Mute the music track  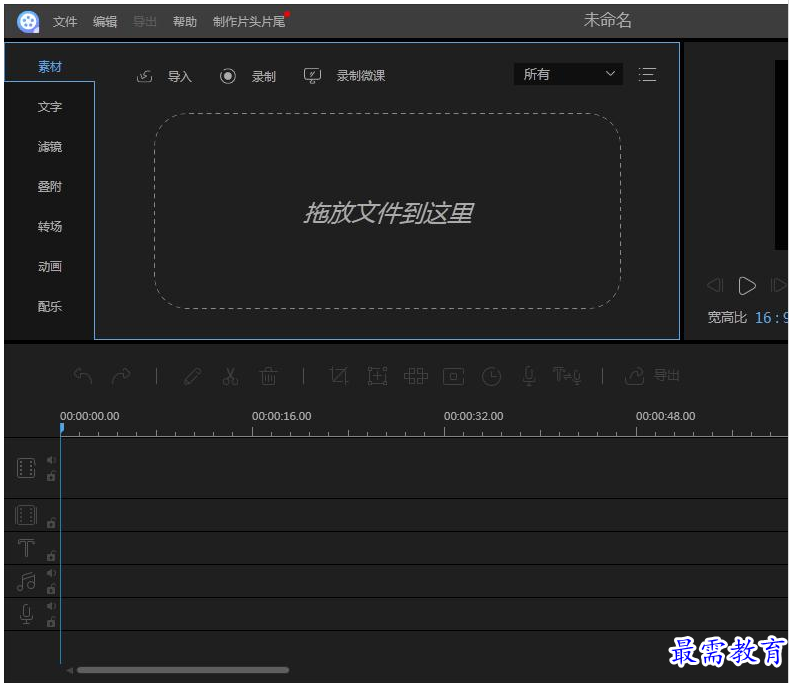pos(51,573)
